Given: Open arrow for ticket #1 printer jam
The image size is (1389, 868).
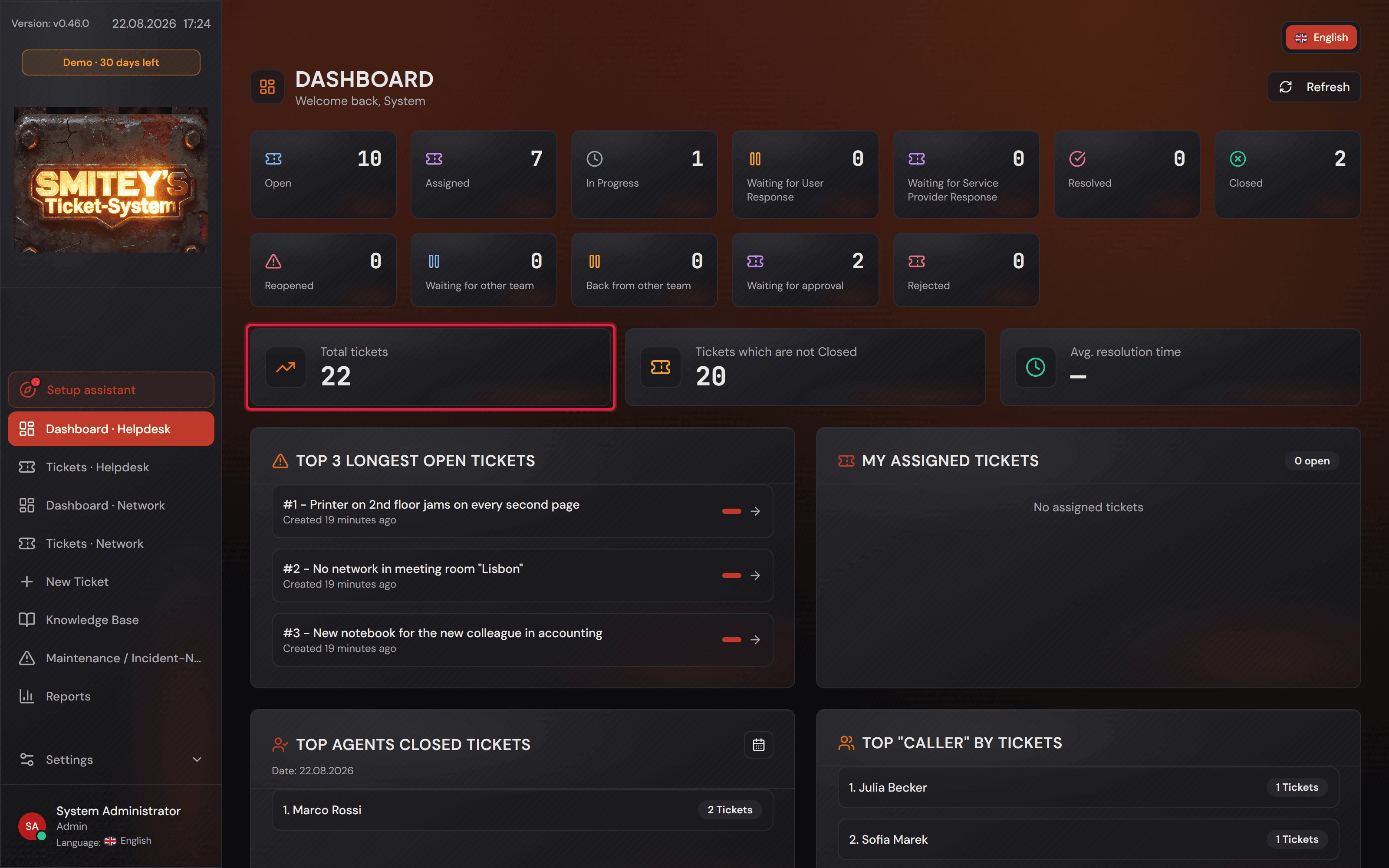Looking at the screenshot, I should click(755, 511).
